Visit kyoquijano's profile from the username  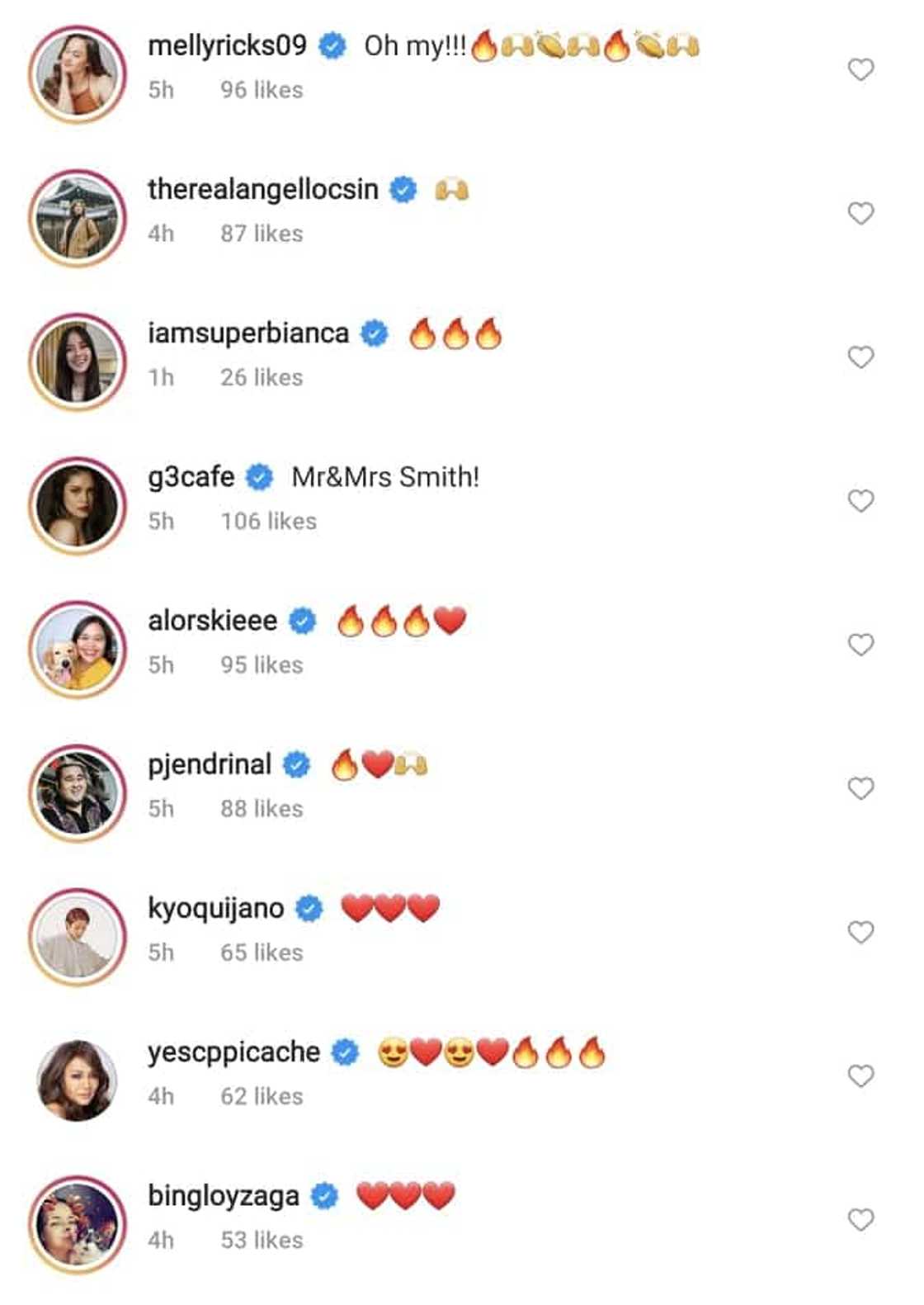click(216, 908)
